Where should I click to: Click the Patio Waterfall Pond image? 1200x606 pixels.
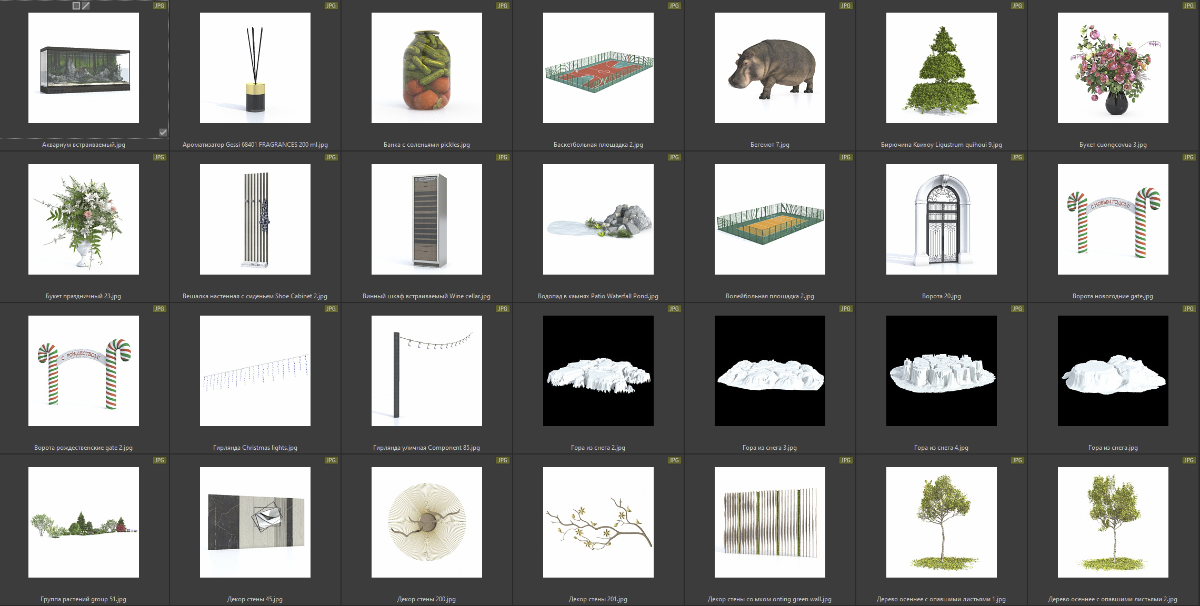point(598,219)
